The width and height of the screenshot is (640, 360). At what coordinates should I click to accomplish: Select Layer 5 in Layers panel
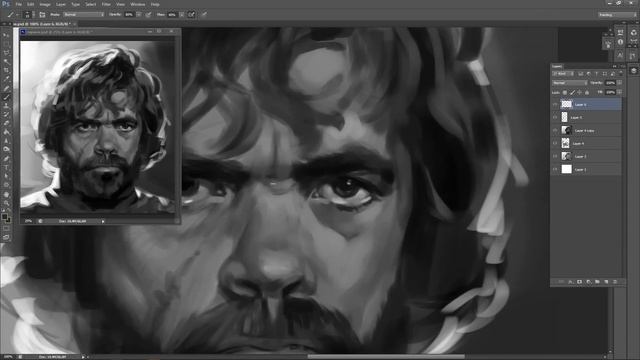pos(587,118)
